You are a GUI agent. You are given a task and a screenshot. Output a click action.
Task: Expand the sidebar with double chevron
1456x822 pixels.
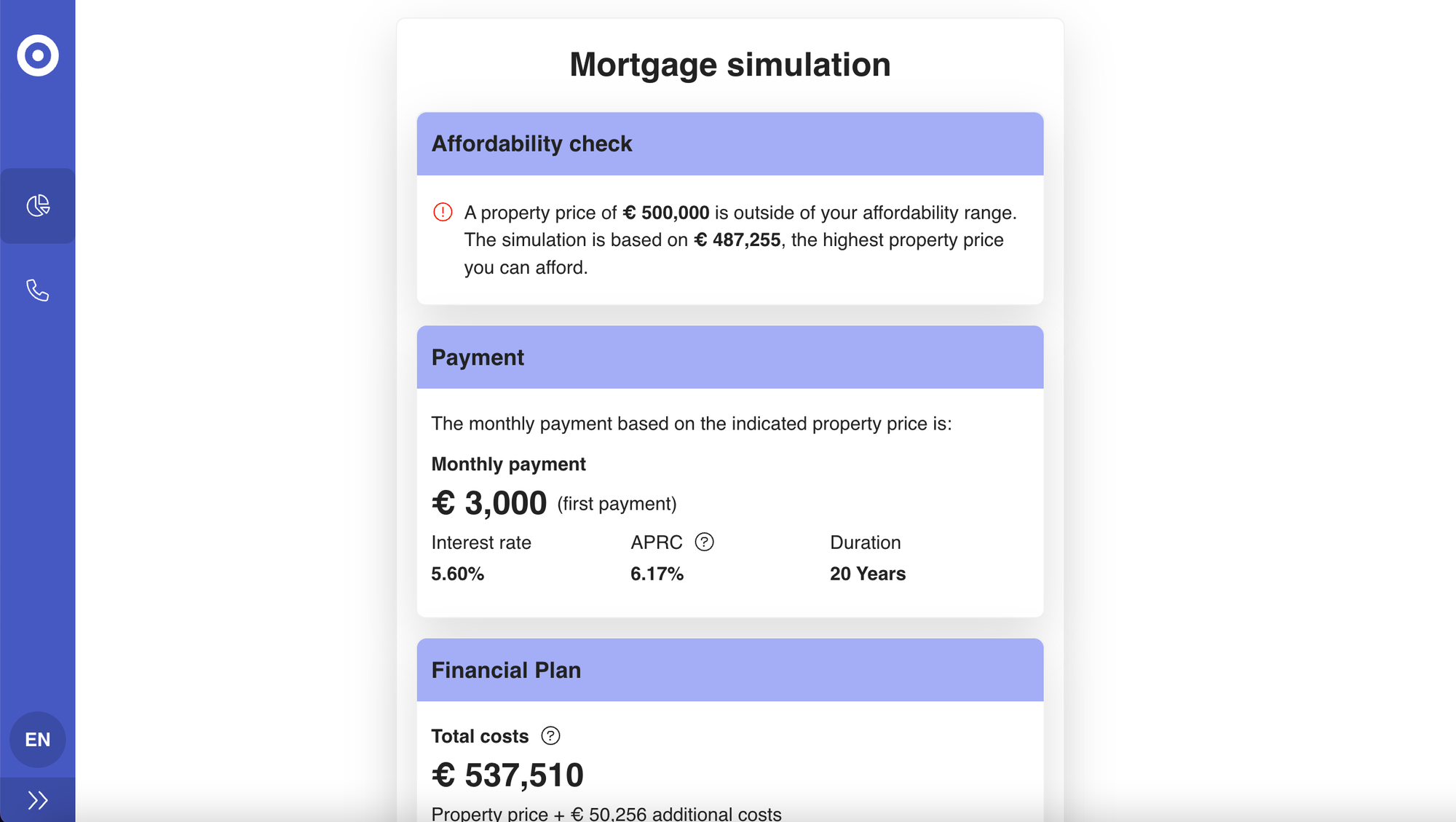click(x=38, y=800)
